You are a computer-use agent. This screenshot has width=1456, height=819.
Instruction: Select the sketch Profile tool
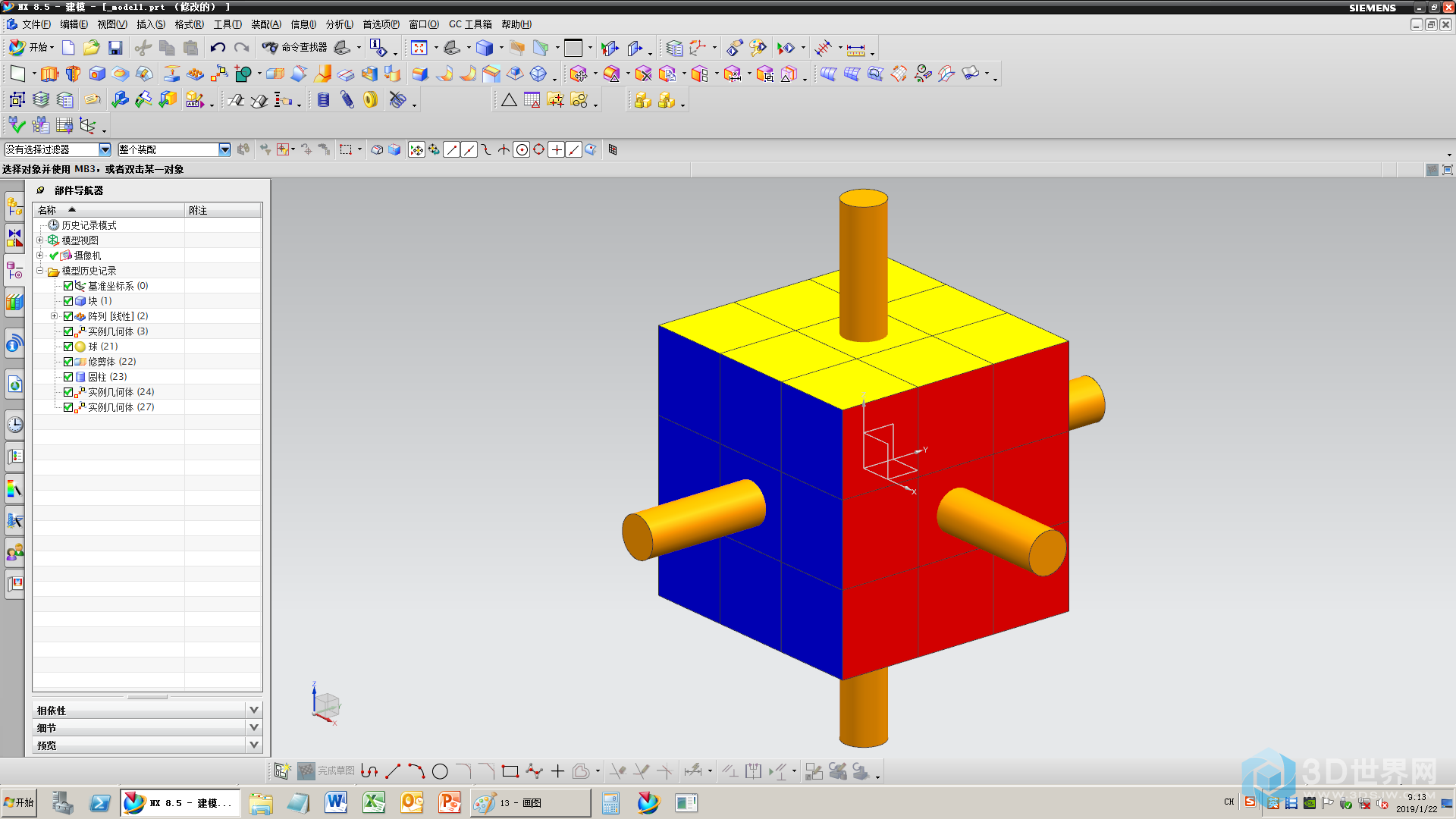[x=369, y=771]
